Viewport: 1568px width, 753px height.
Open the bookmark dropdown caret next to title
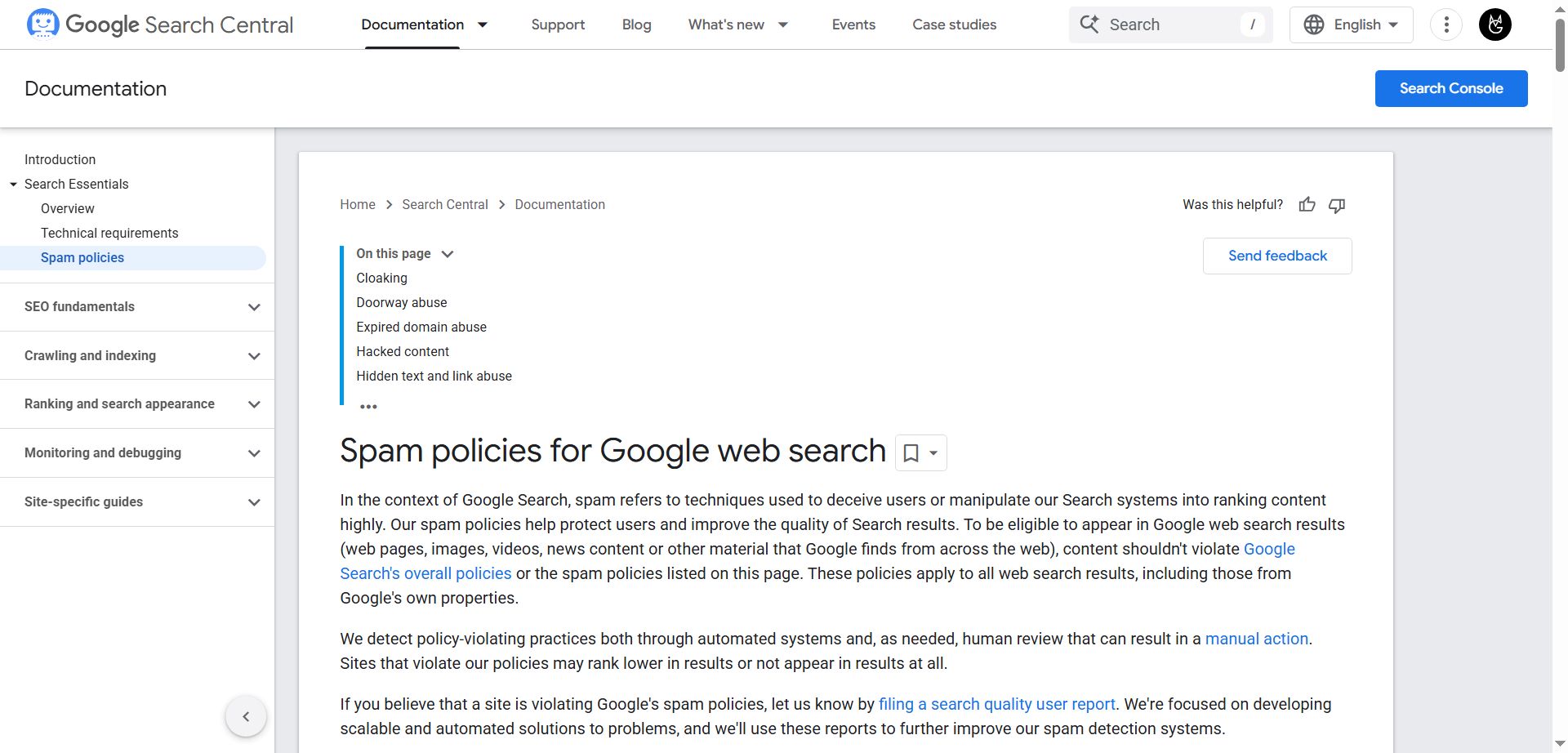(933, 452)
